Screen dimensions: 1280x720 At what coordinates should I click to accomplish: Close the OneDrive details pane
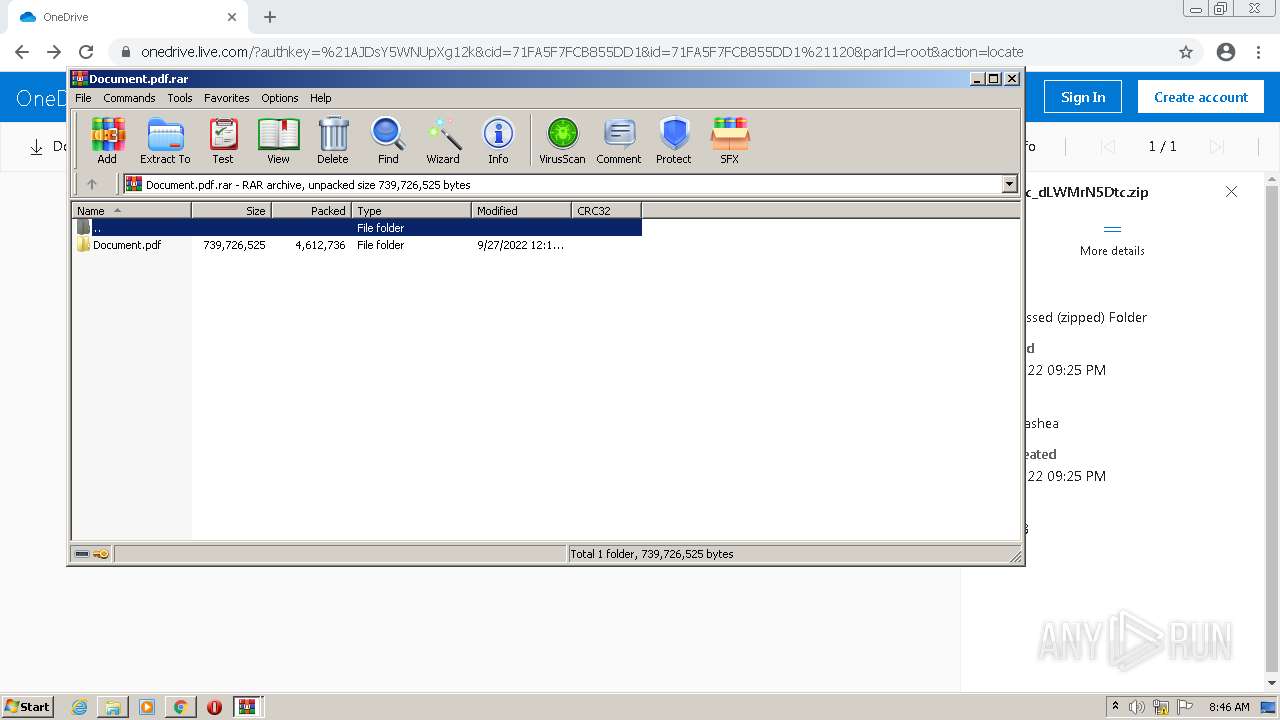(1231, 192)
